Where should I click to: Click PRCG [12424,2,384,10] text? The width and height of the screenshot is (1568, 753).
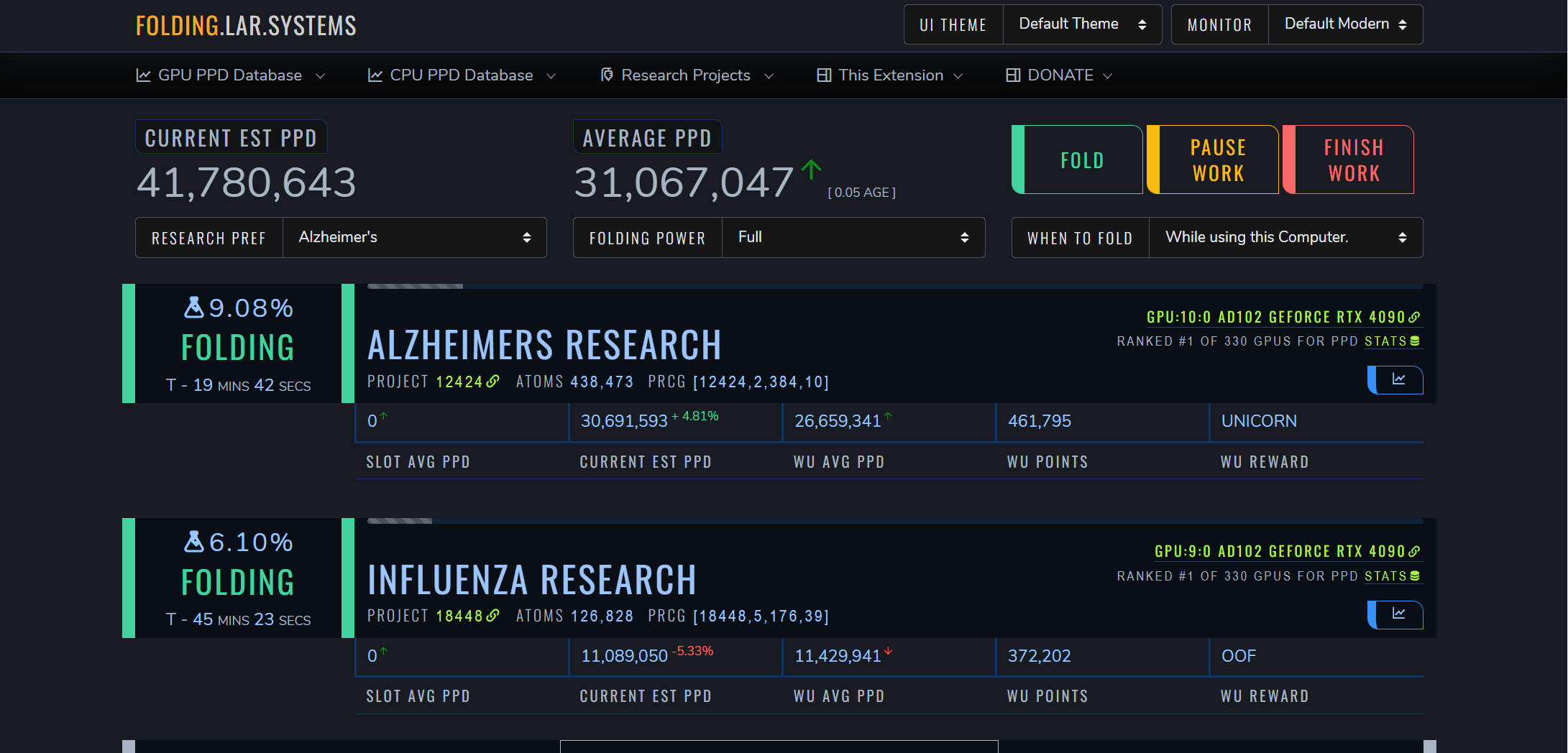tap(738, 382)
